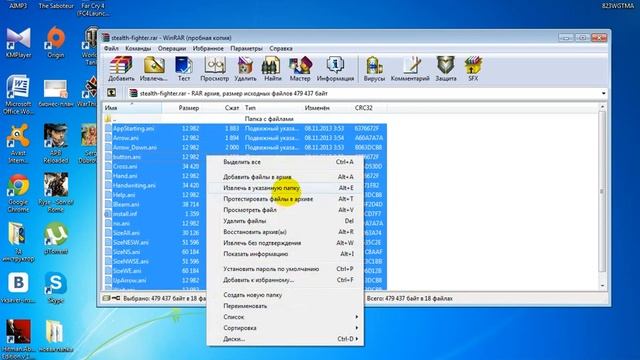
Task: Choose Переименовать entry
Action: (285, 306)
